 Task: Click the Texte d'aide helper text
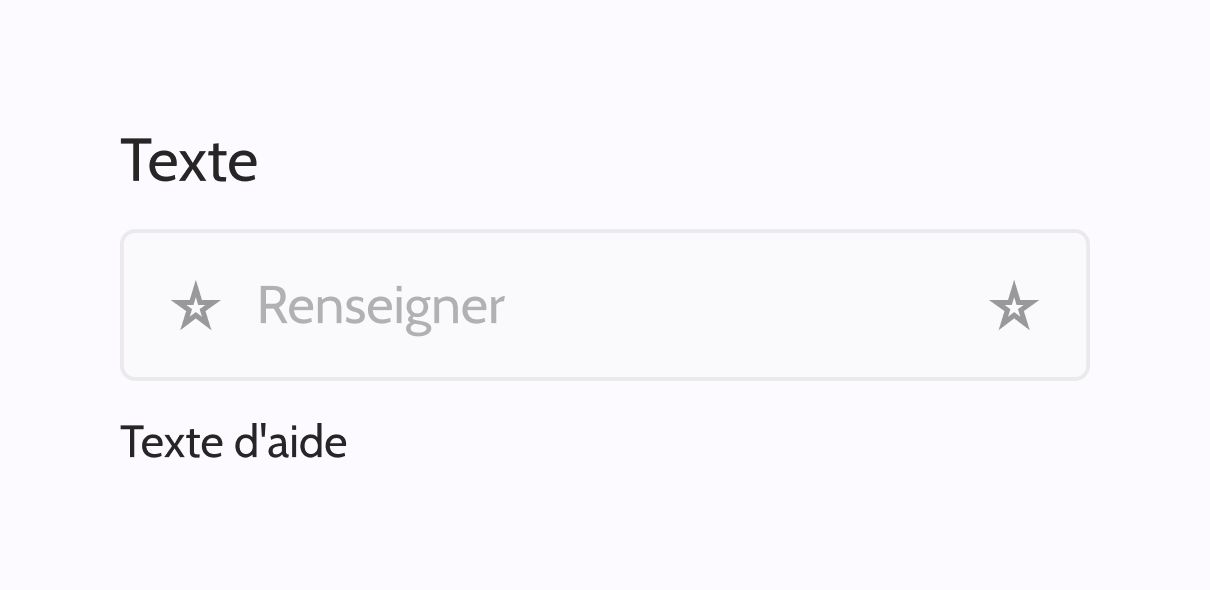pyautogui.click(x=233, y=442)
